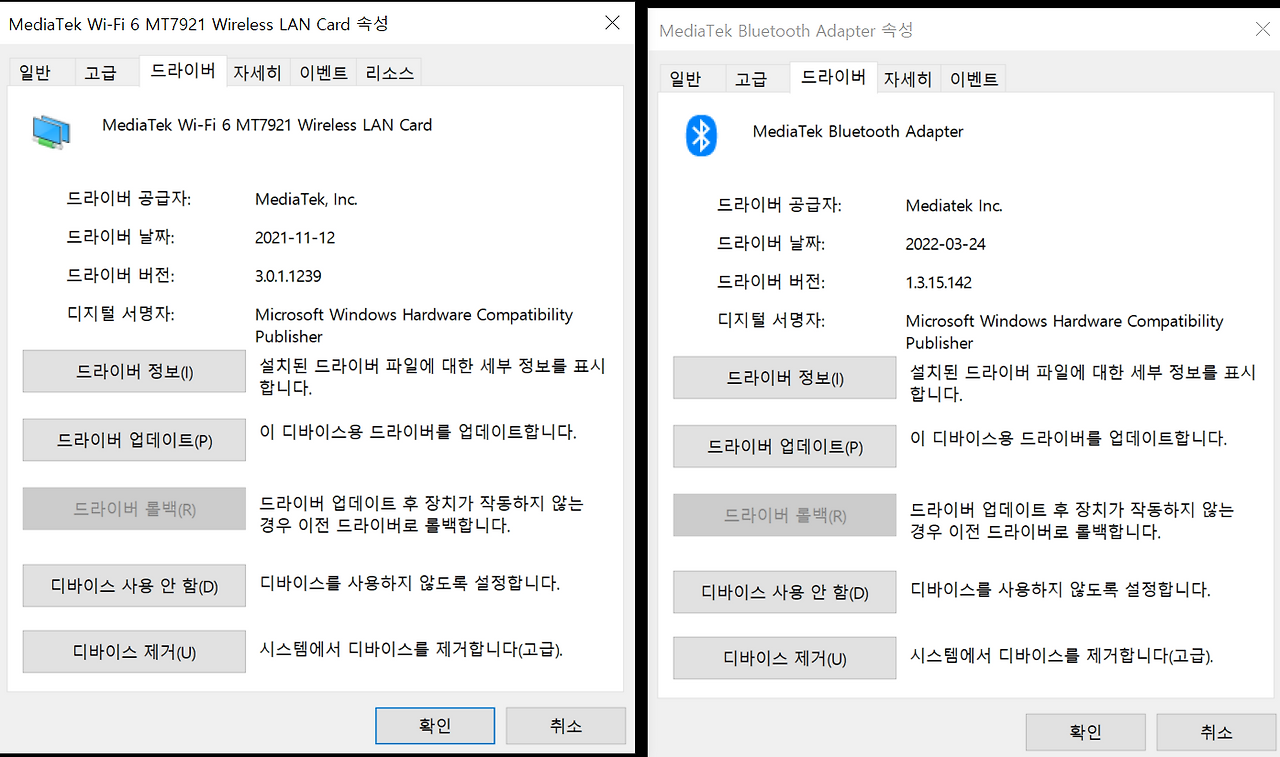The width and height of the screenshot is (1280, 757).
Task: Click 드라이버 정보 for the Wi-Fi card
Action: point(133,371)
